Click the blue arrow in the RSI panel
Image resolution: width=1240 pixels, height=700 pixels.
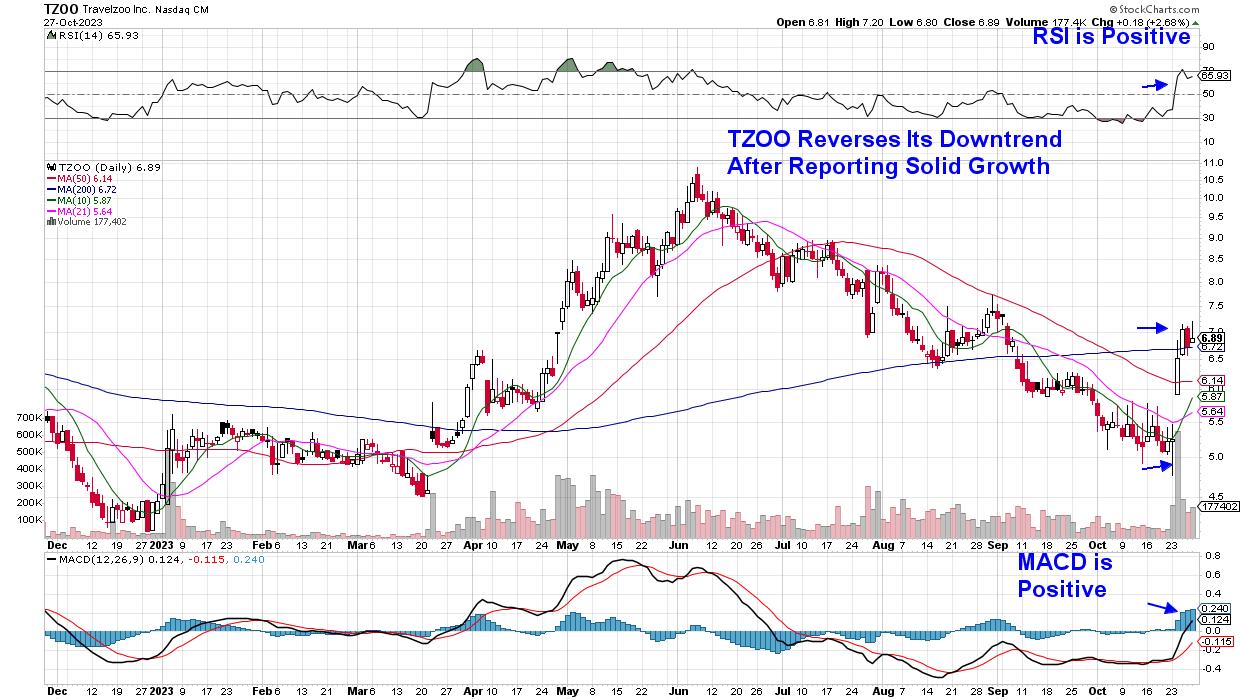point(1155,86)
